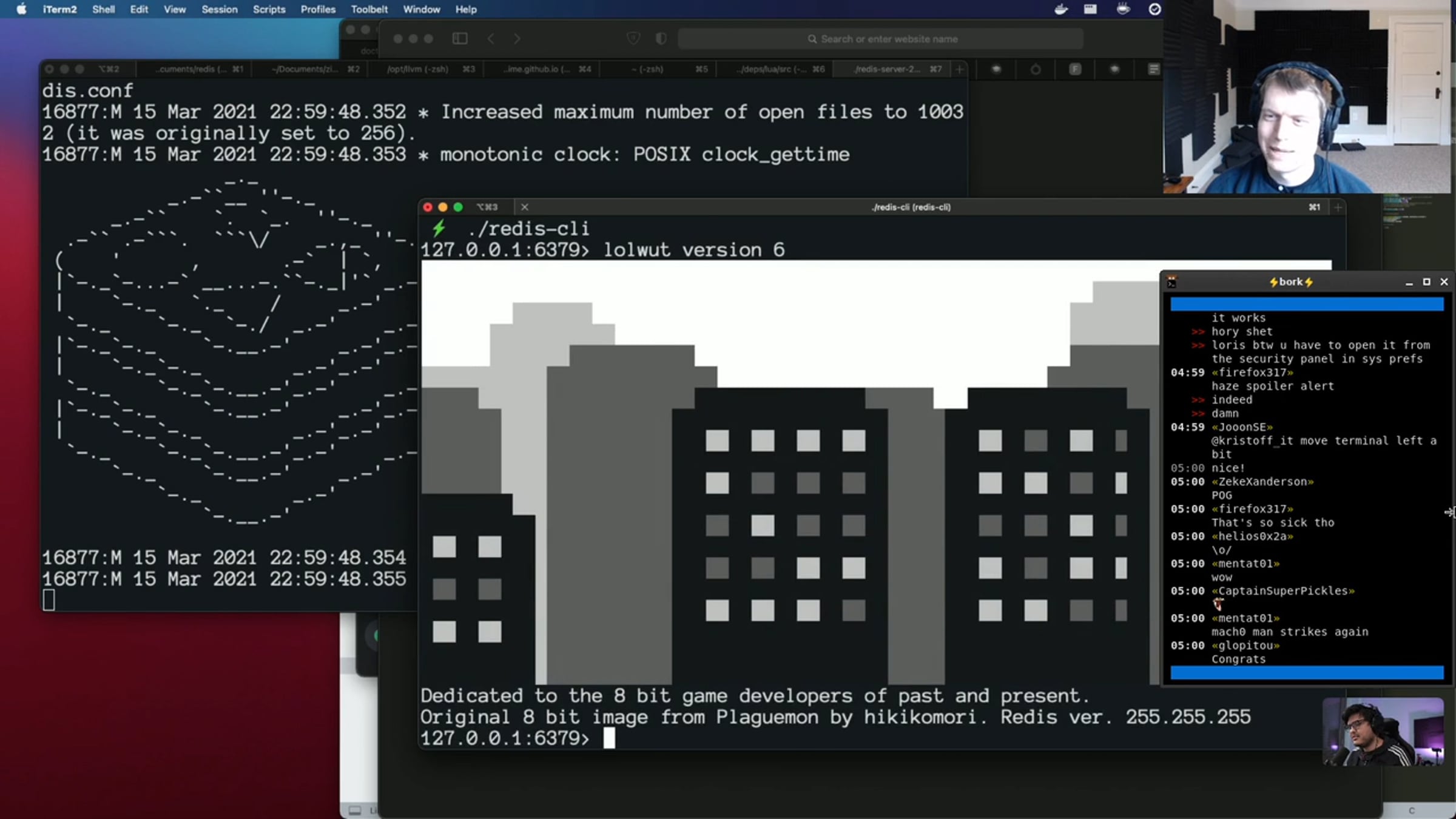The width and height of the screenshot is (1456, 819).
Task: Open the Profiles menu
Action: (x=318, y=9)
